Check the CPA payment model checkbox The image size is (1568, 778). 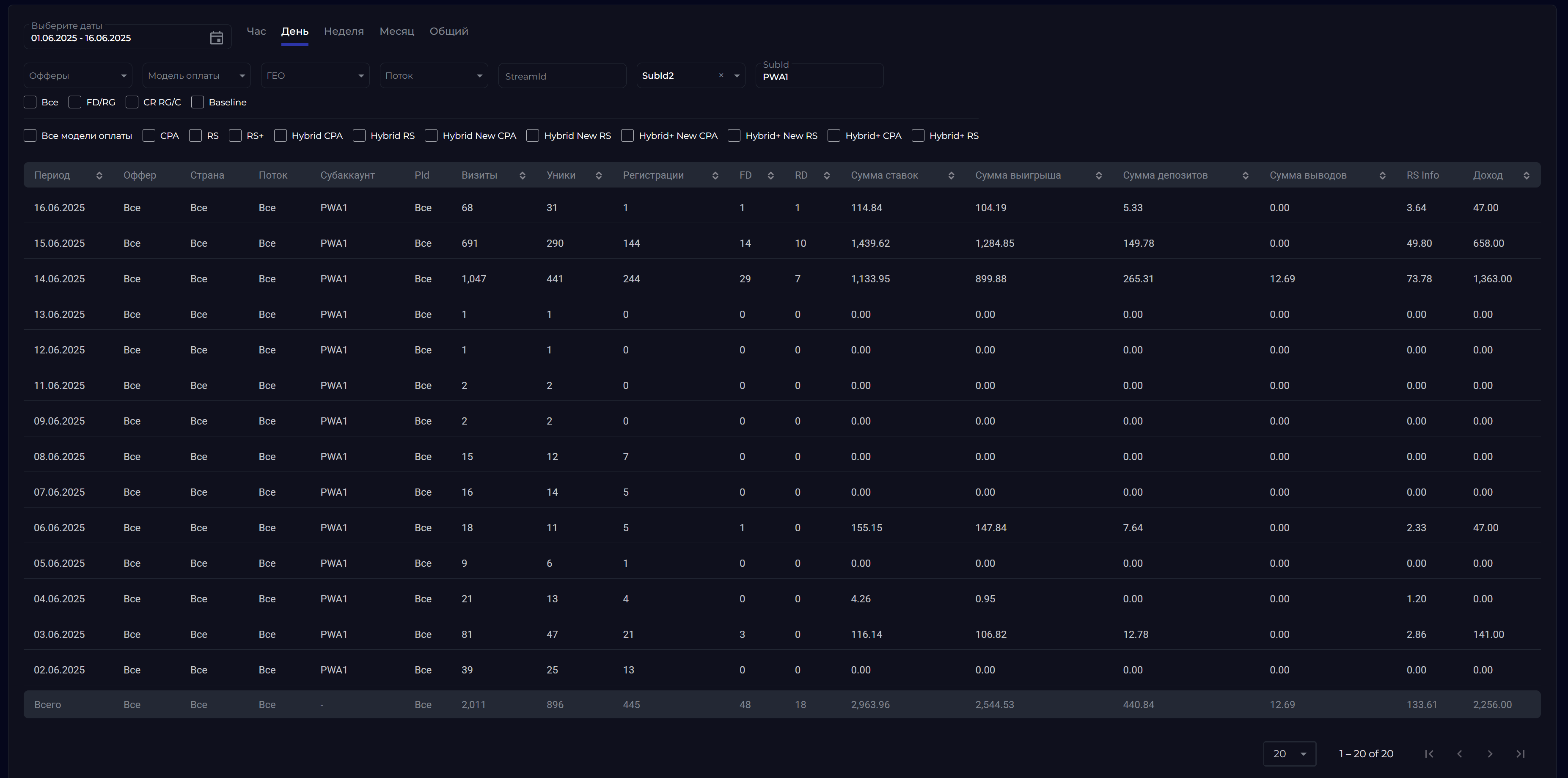coord(149,136)
